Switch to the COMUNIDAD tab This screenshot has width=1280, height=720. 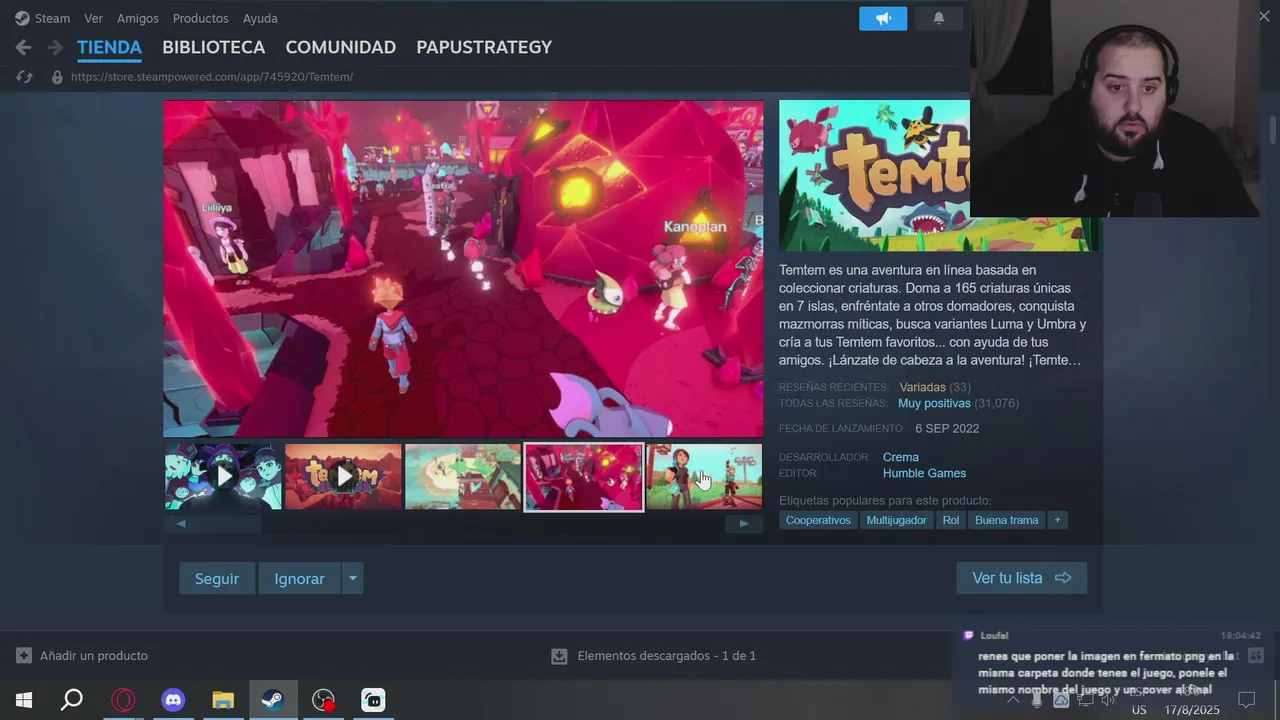pos(340,47)
